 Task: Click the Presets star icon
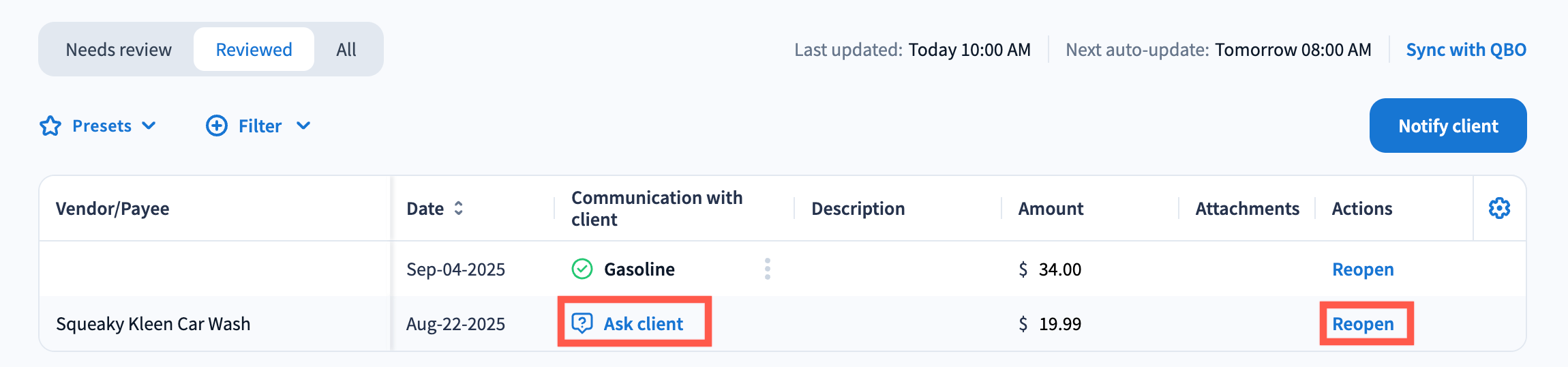50,126
